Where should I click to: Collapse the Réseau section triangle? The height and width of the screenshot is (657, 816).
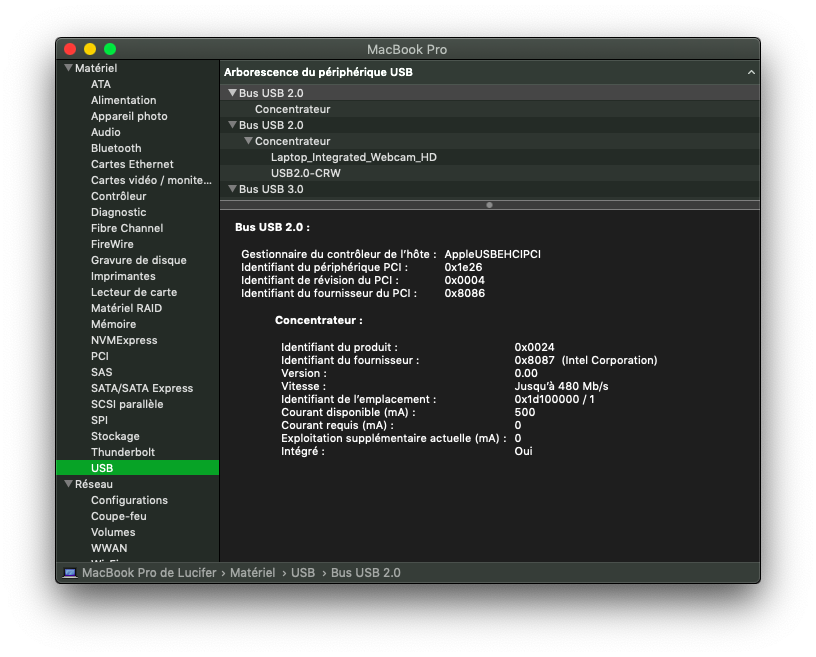pyautogui.click(x=68, y=484)
